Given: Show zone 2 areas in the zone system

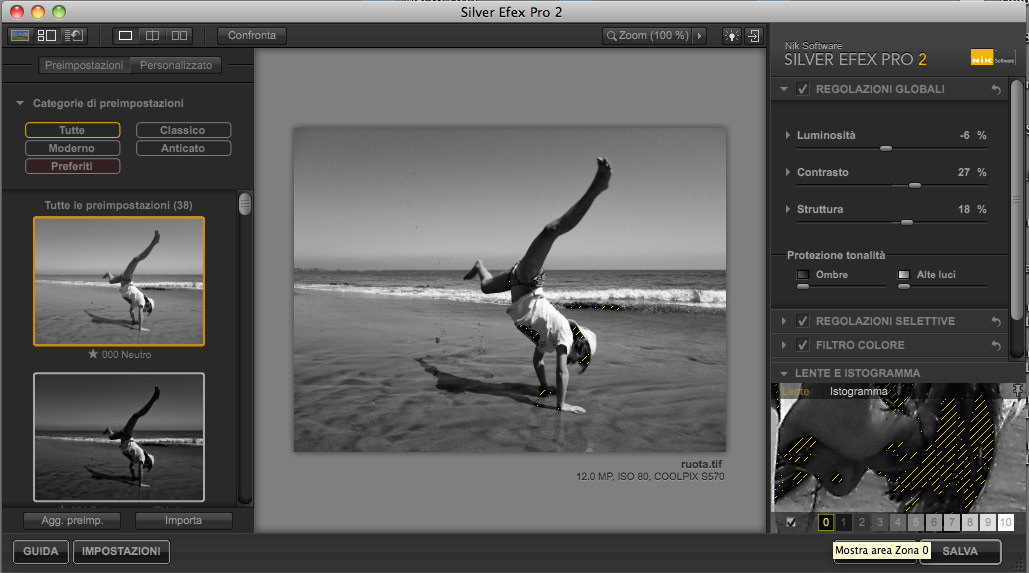Looking at the screenshot, I should (x=862, y=522).
